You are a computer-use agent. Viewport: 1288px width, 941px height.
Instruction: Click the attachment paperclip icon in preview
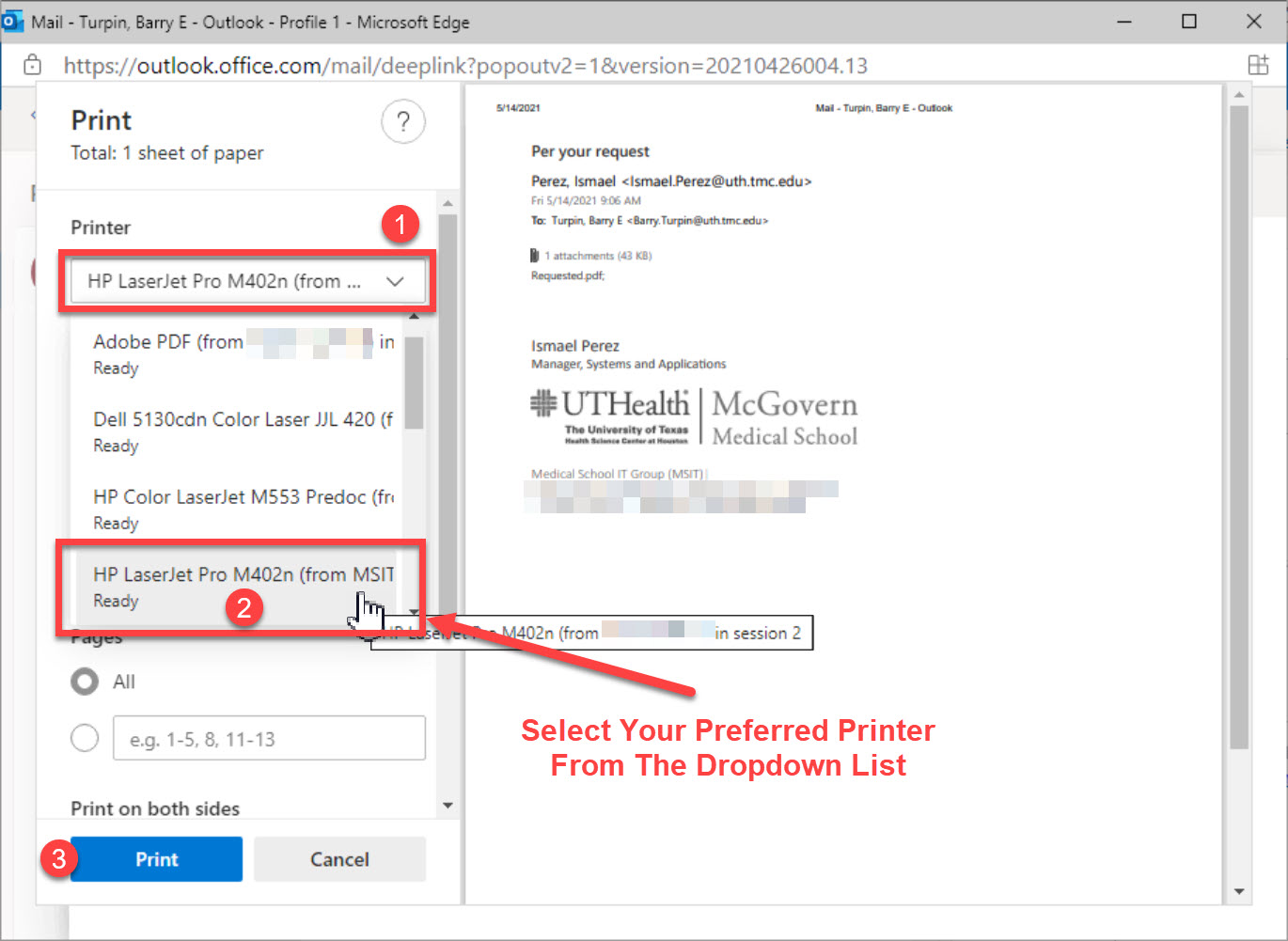pyautogui.click(x=535, y=256)
